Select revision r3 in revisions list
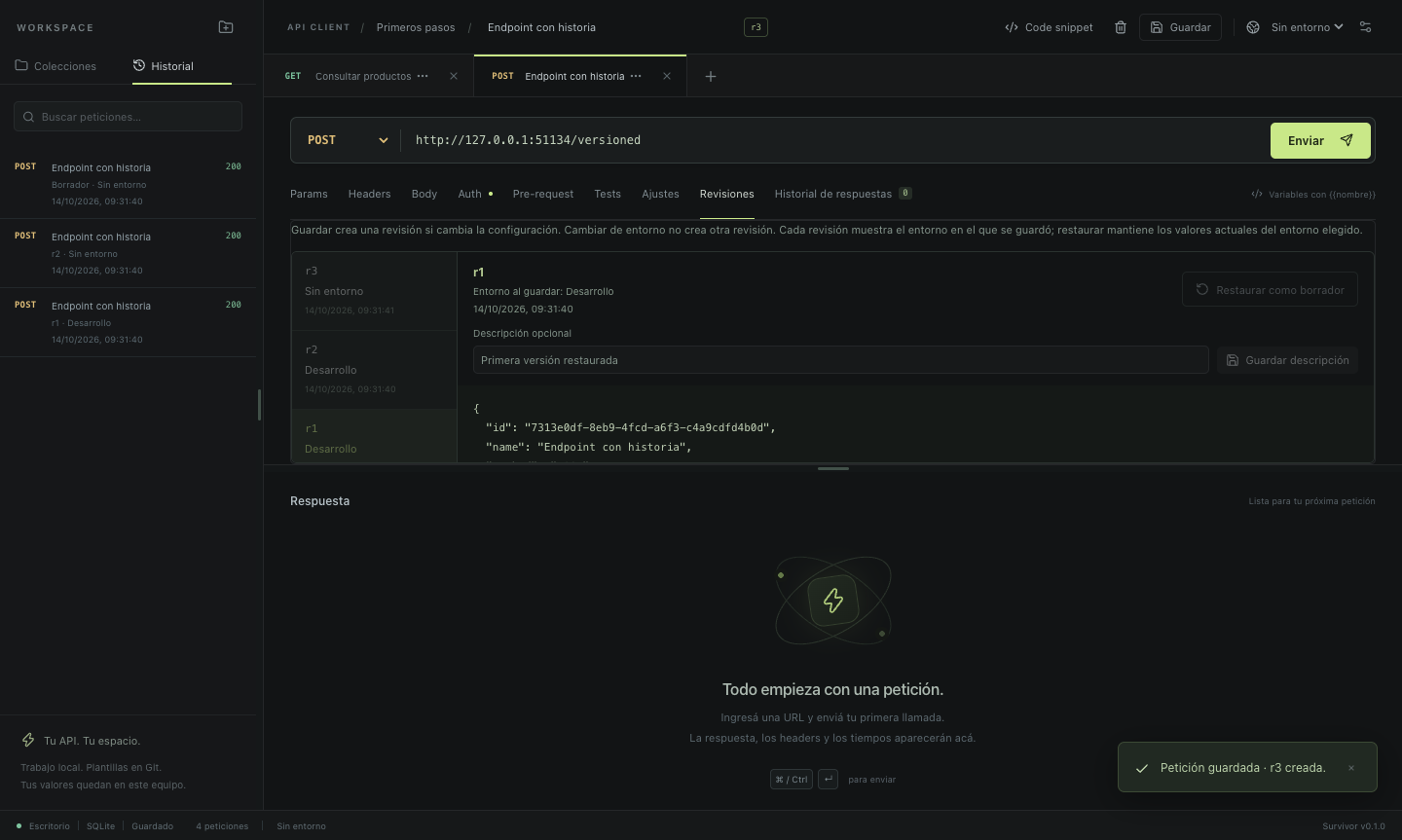The height and width of the screenshot is (840, 1402). pyautogui.click(x=374, y=291)
